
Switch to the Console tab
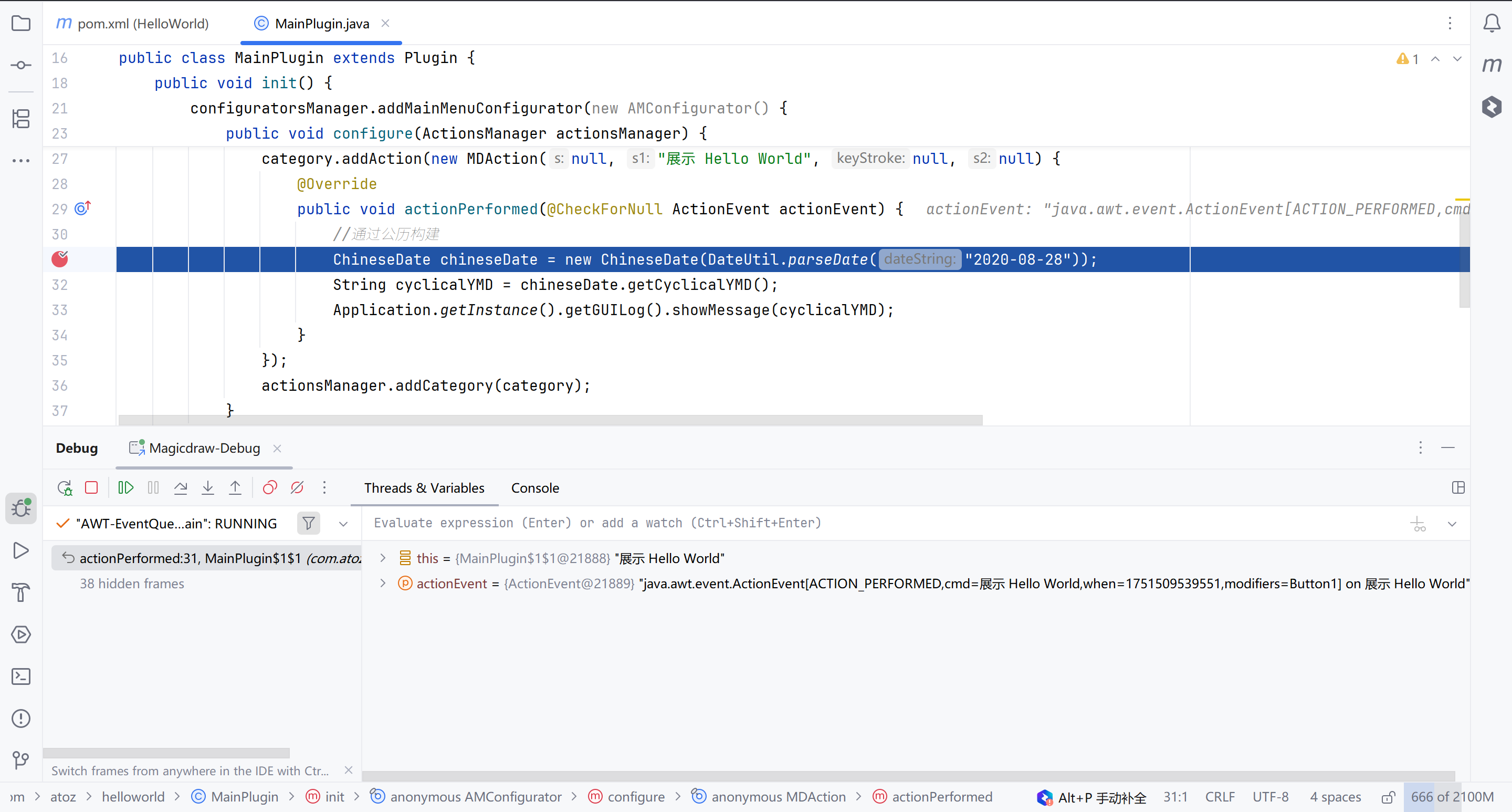(535, 488)
